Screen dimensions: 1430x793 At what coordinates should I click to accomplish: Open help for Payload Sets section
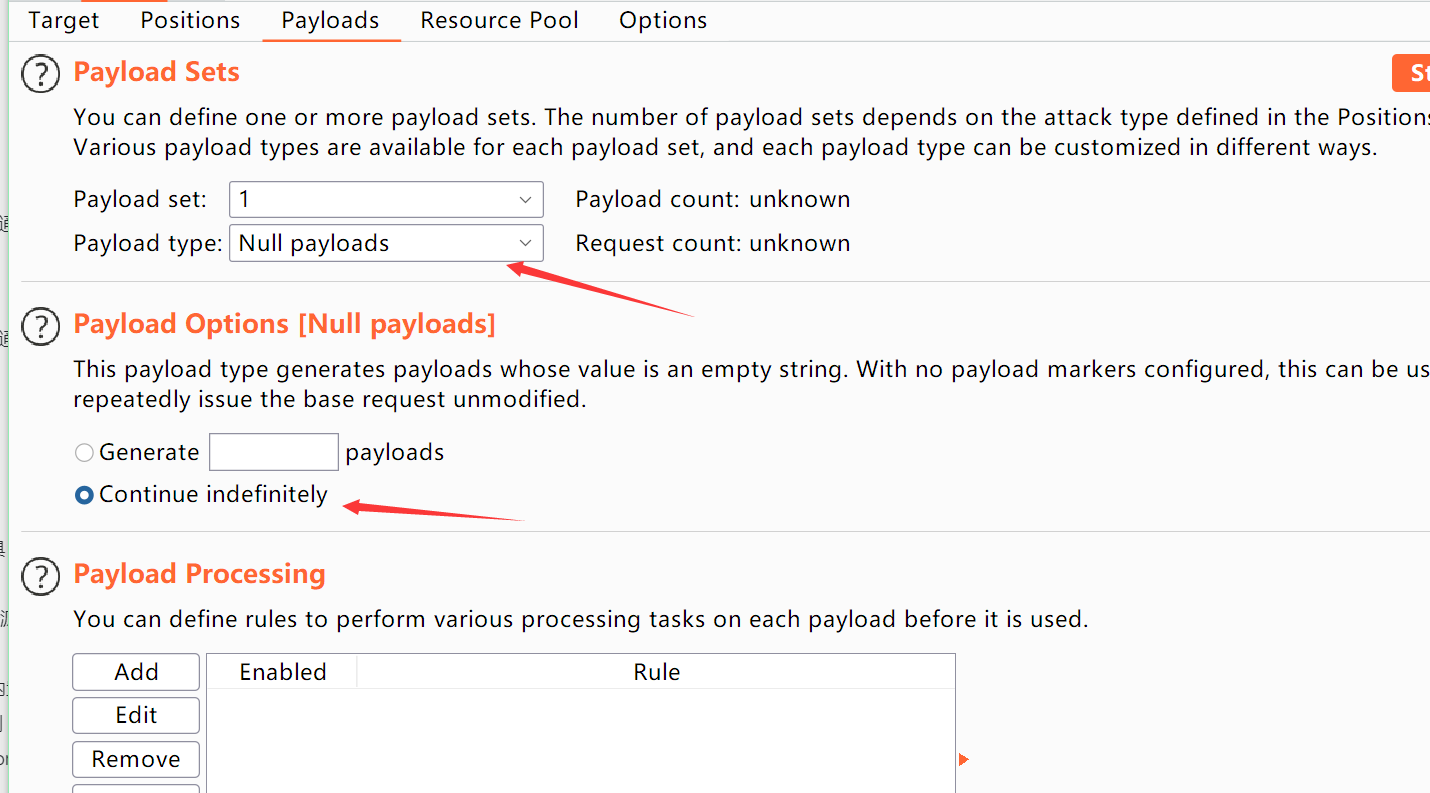pos(41,74)
